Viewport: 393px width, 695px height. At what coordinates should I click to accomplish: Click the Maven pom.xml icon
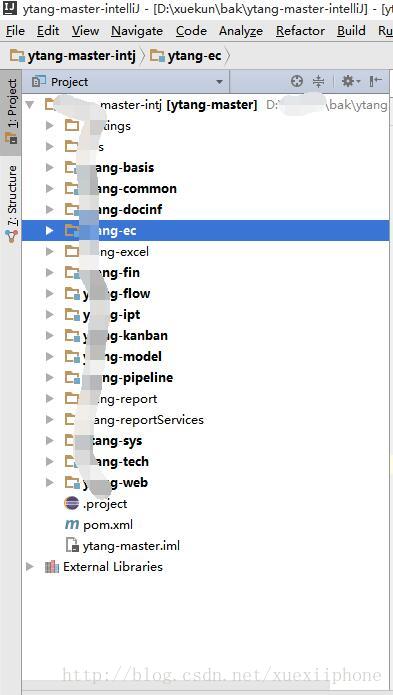click(x=72, y=525)
